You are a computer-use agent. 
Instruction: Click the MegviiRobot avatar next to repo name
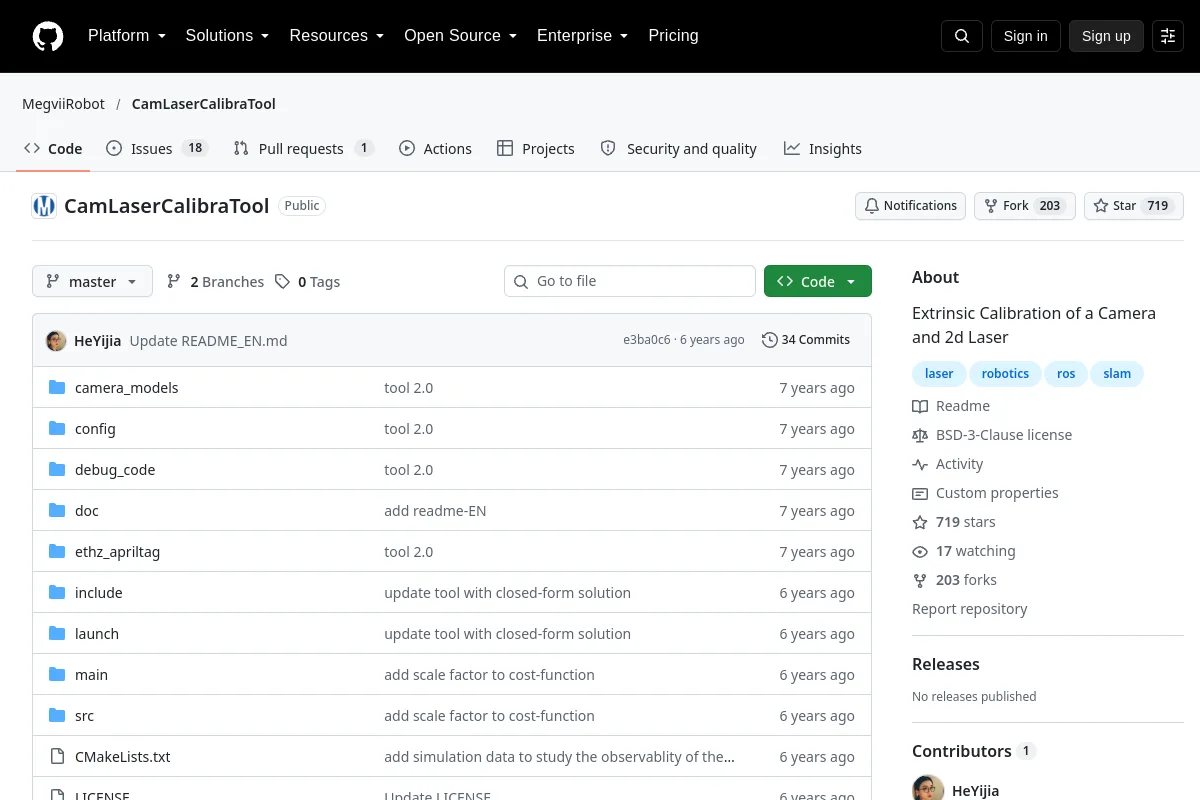[x=44, y=206]
